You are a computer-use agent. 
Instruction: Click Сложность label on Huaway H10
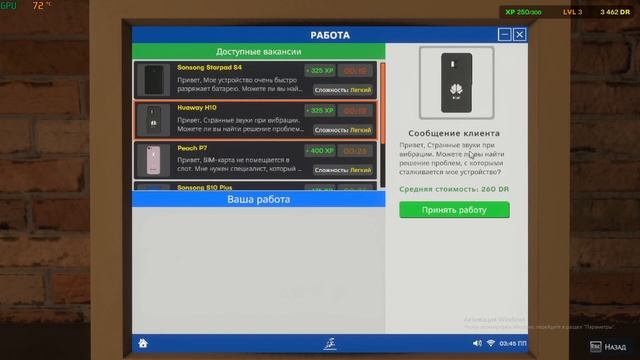343,130
